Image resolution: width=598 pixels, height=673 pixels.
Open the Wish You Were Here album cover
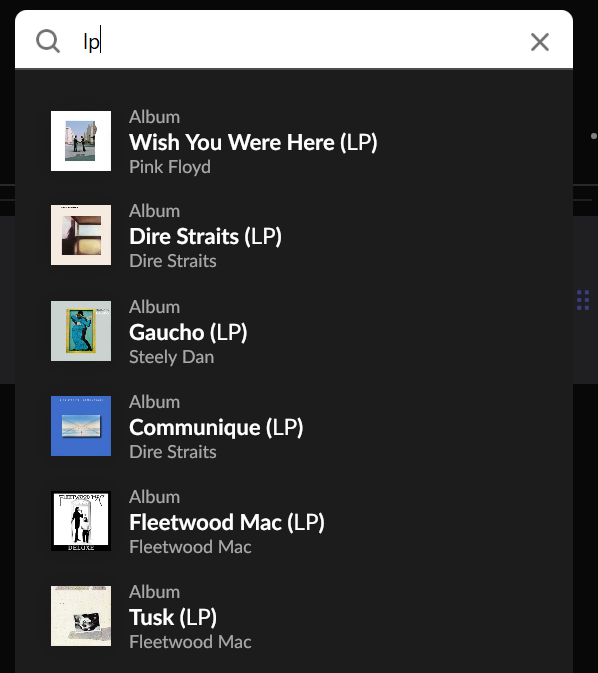click(81, 141)
